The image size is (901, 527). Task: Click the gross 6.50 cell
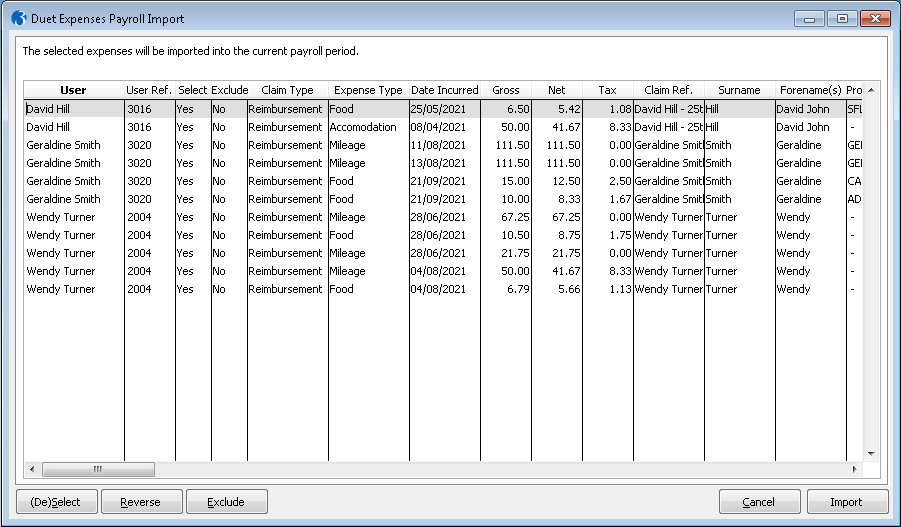[506, 109]
